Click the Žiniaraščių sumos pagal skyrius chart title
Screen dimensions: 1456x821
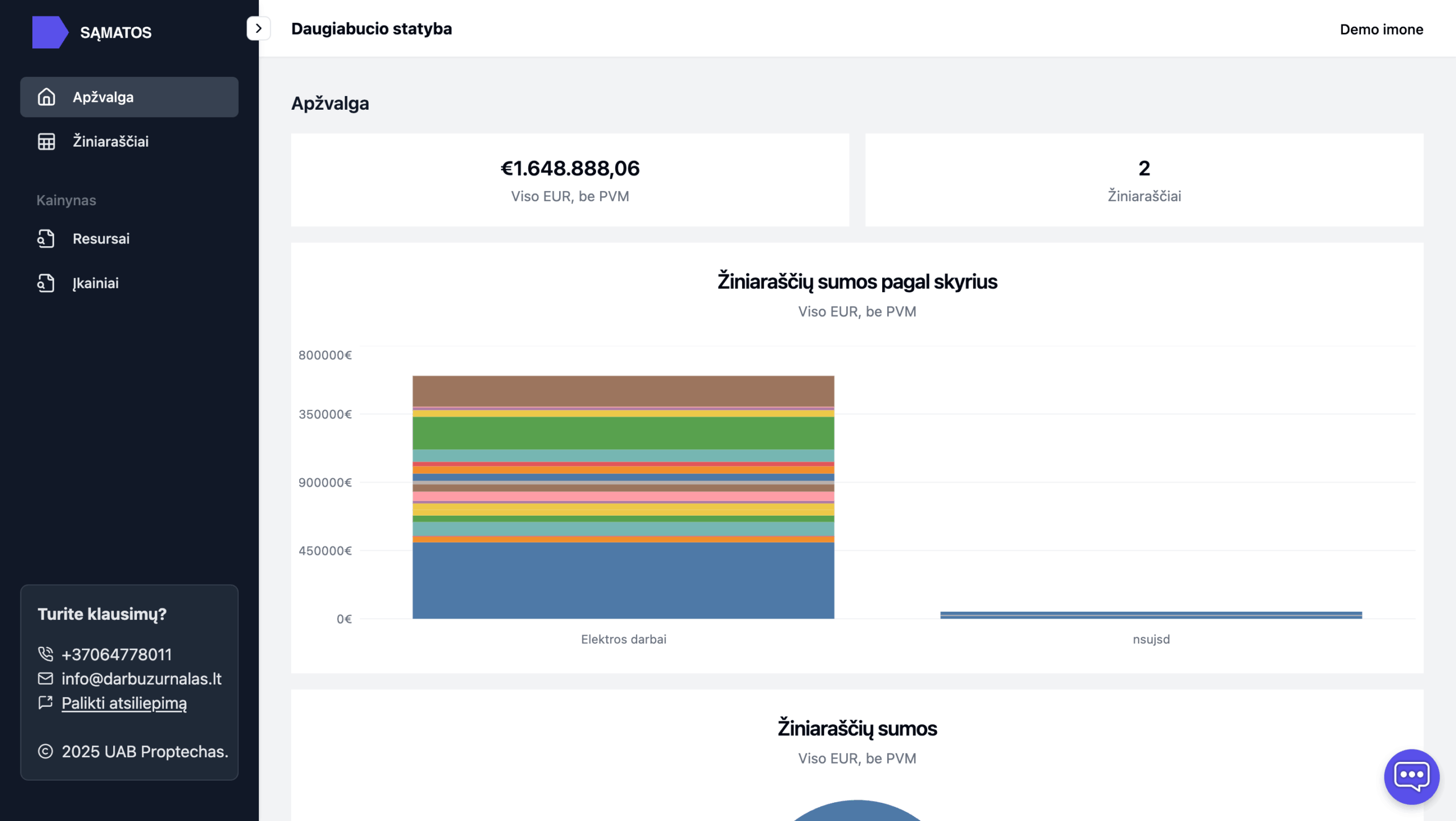pyautogui.click(x=857, y=281)
